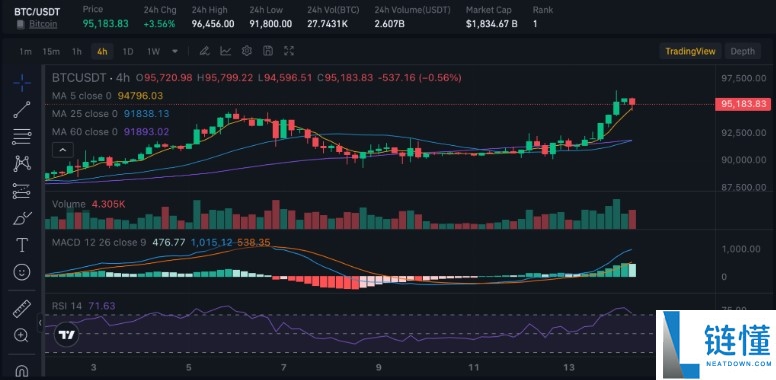Select the 1h timeframe
Screen dimensions: 776x380
pyautogui.click(x=77, y=51)
